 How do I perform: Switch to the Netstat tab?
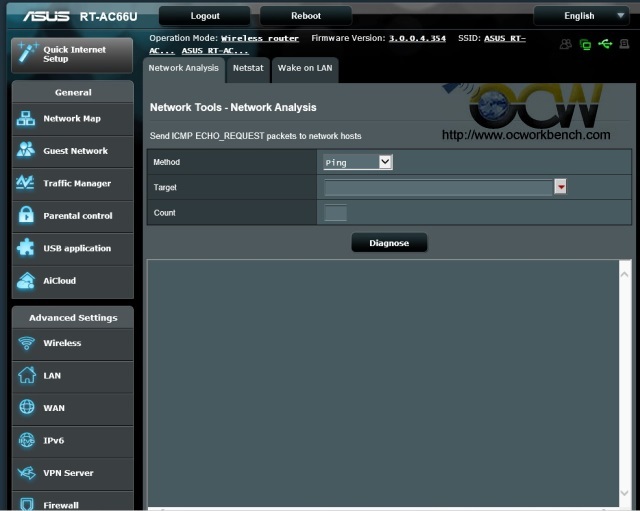pos(248,69)
